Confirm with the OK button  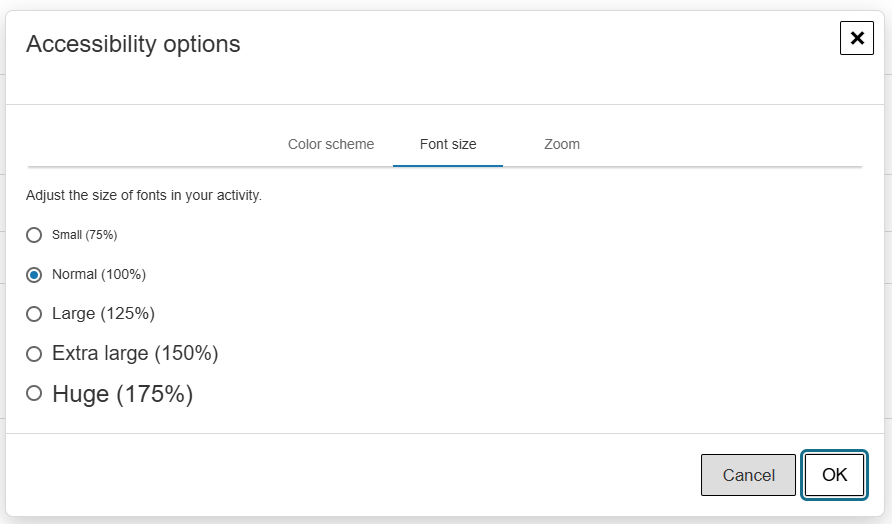pyautogui.click(x=834, y=475)
